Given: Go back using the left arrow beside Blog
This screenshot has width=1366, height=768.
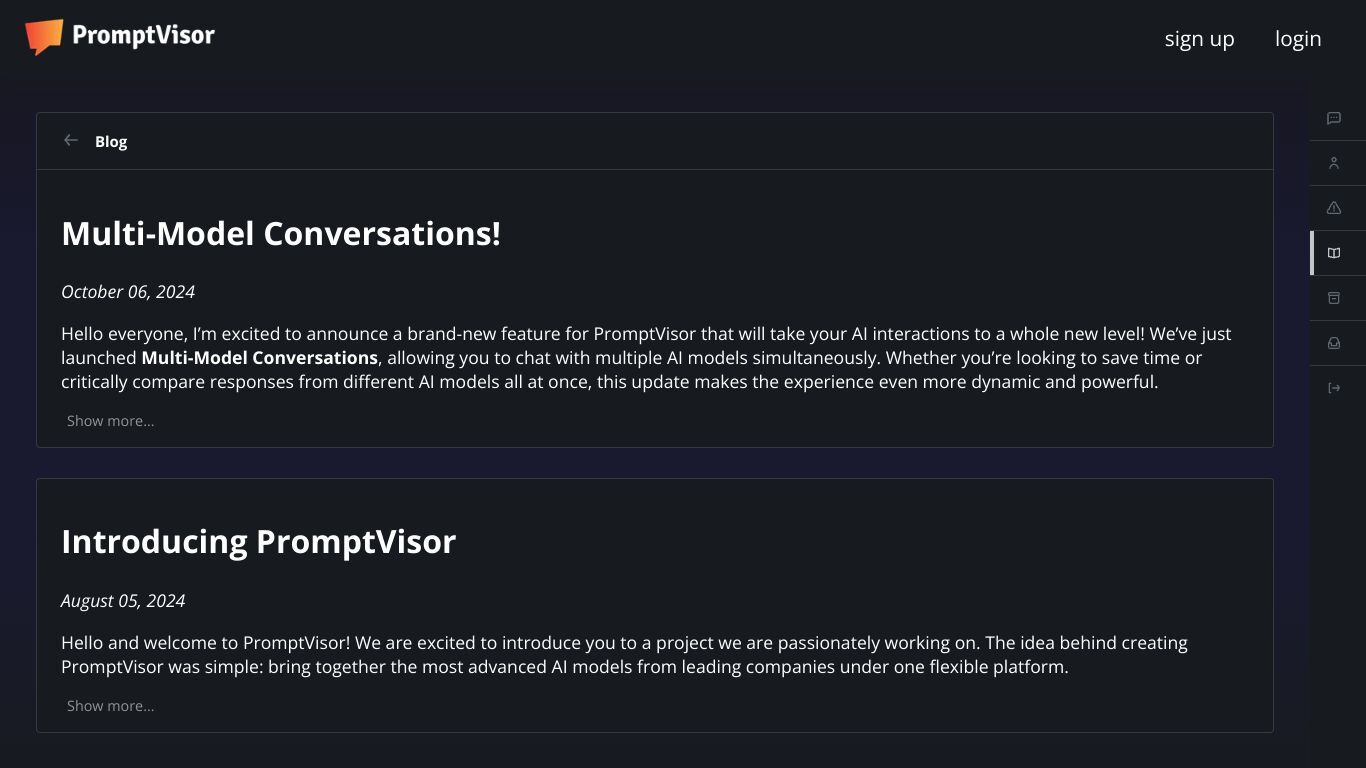Looking at the screenshot, I should coord(71,140).
